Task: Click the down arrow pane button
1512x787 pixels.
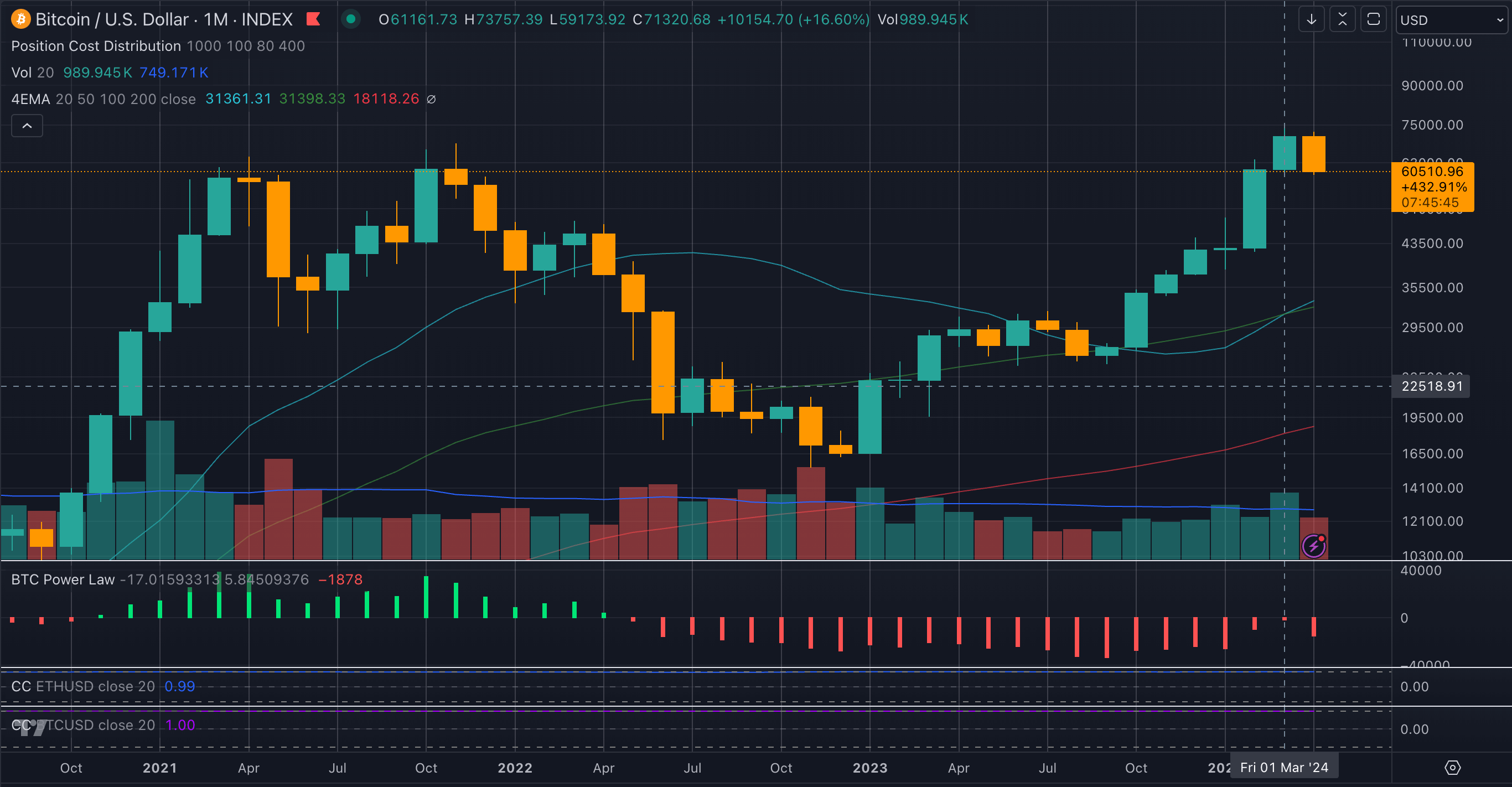Action: 1311,19
